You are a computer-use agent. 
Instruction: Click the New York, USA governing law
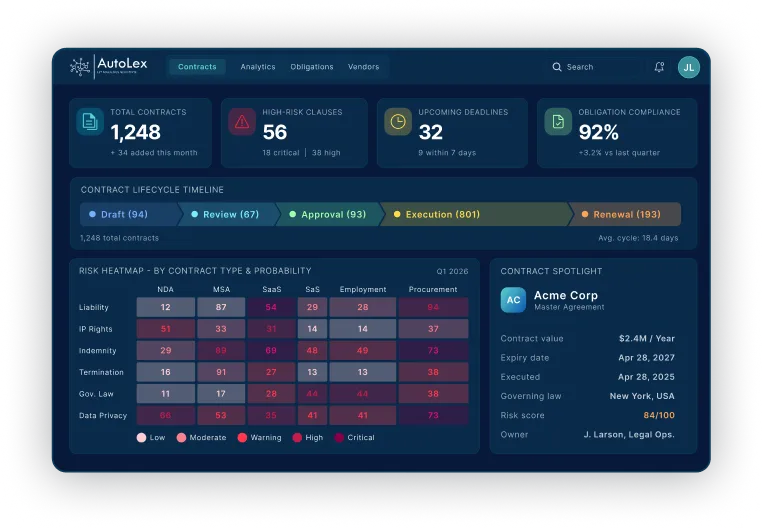click(x=642, y=396)
